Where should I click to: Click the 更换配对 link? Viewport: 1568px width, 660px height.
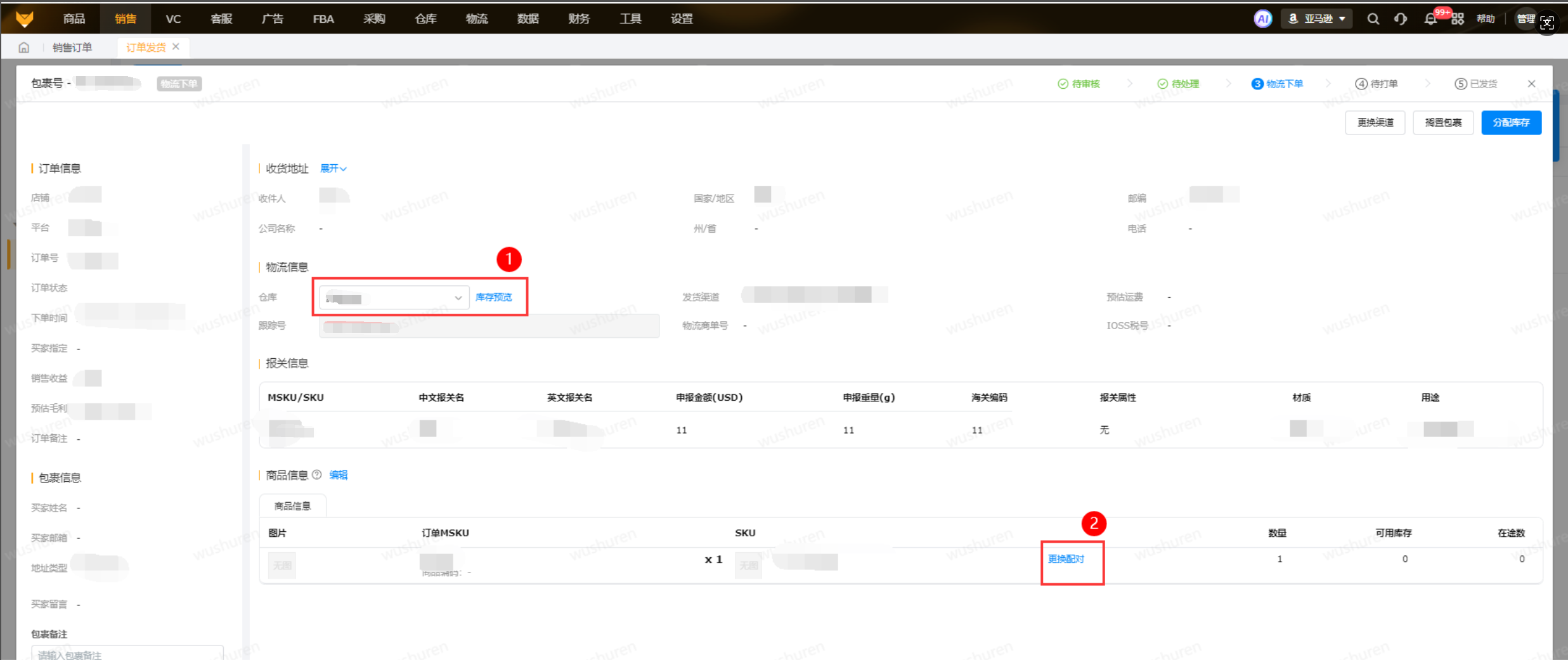1066,559
